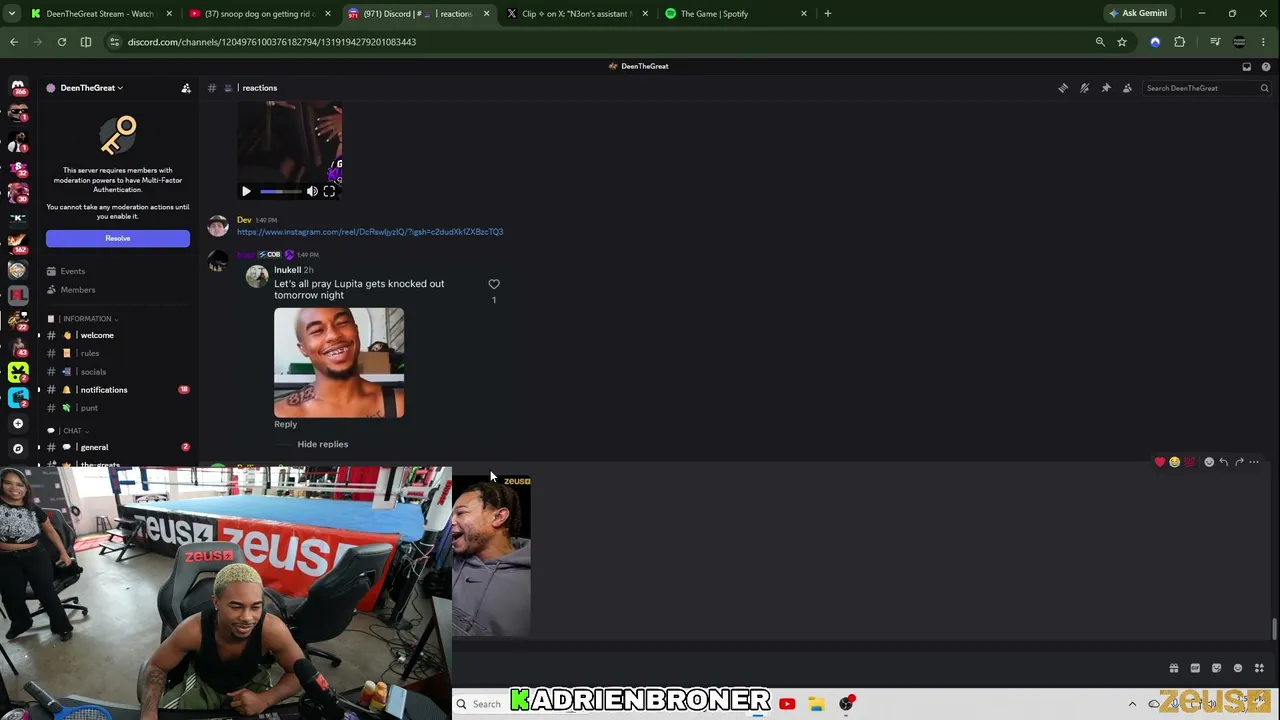Open the threads icon in channel header
This screenshot has height=720, width=1280.
coord(1063,88)
